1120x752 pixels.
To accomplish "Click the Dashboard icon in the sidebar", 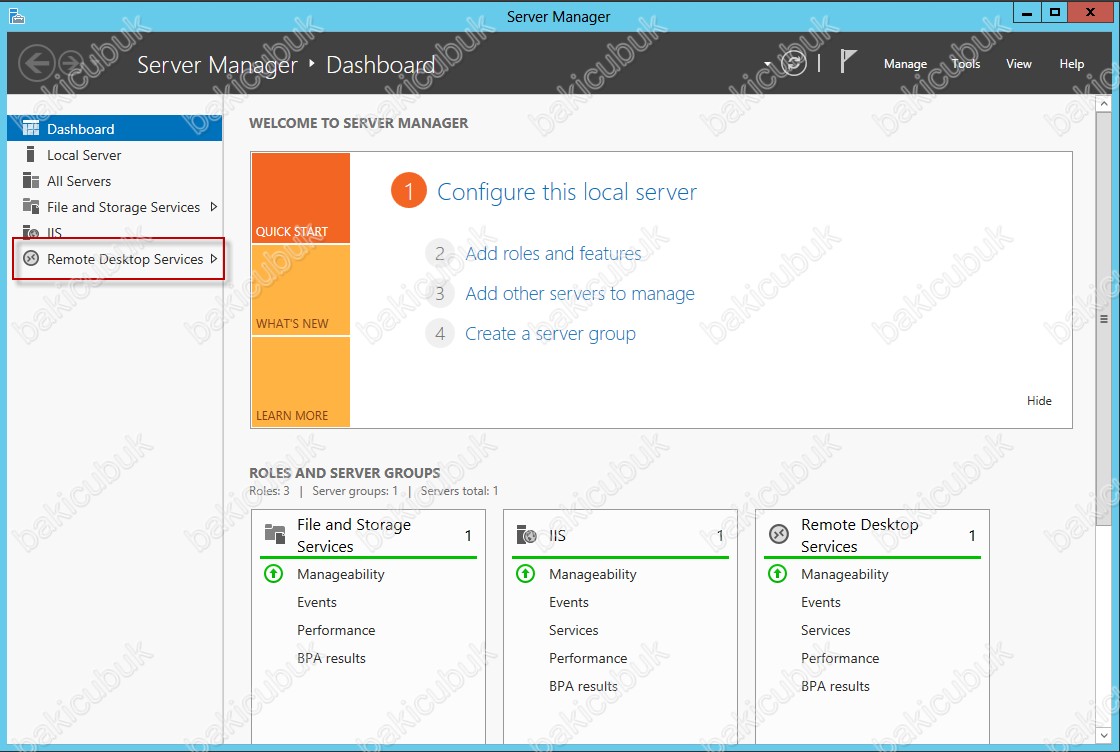I will pyautogui.click(x=31, y=129).
